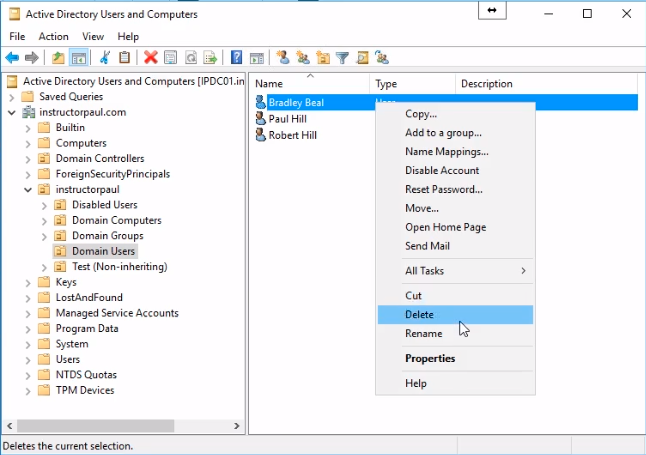646x455 pixels.
Task: Create a new user with toolbar icon
Action: [283, 58]
